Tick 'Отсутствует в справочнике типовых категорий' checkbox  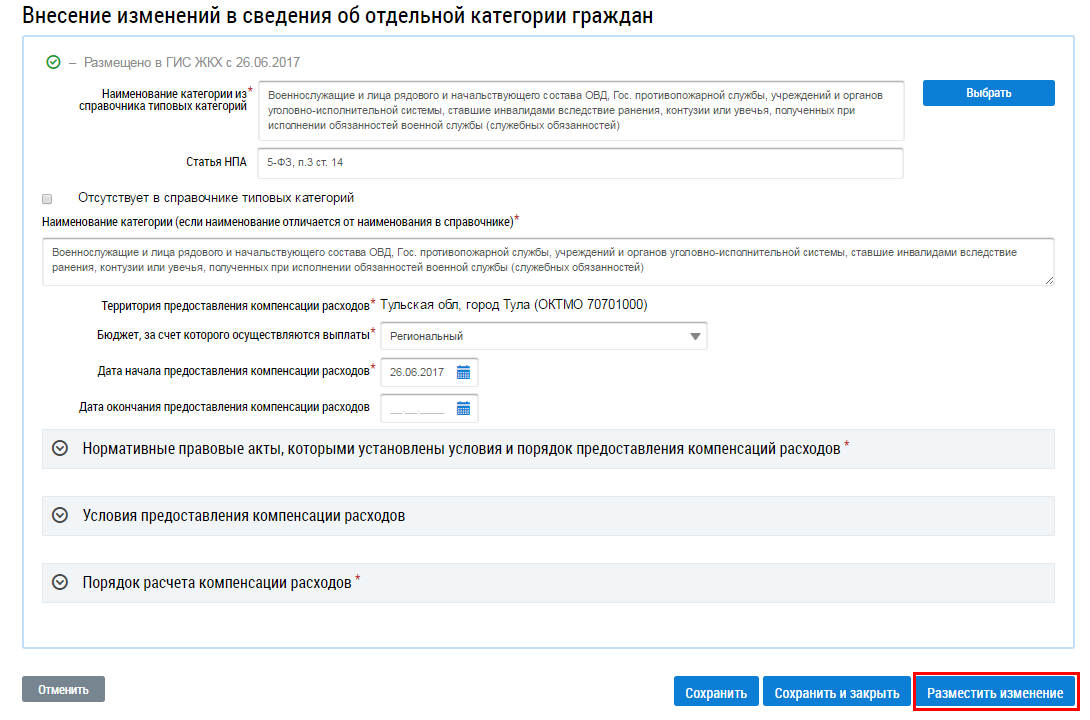pos(47,198)
